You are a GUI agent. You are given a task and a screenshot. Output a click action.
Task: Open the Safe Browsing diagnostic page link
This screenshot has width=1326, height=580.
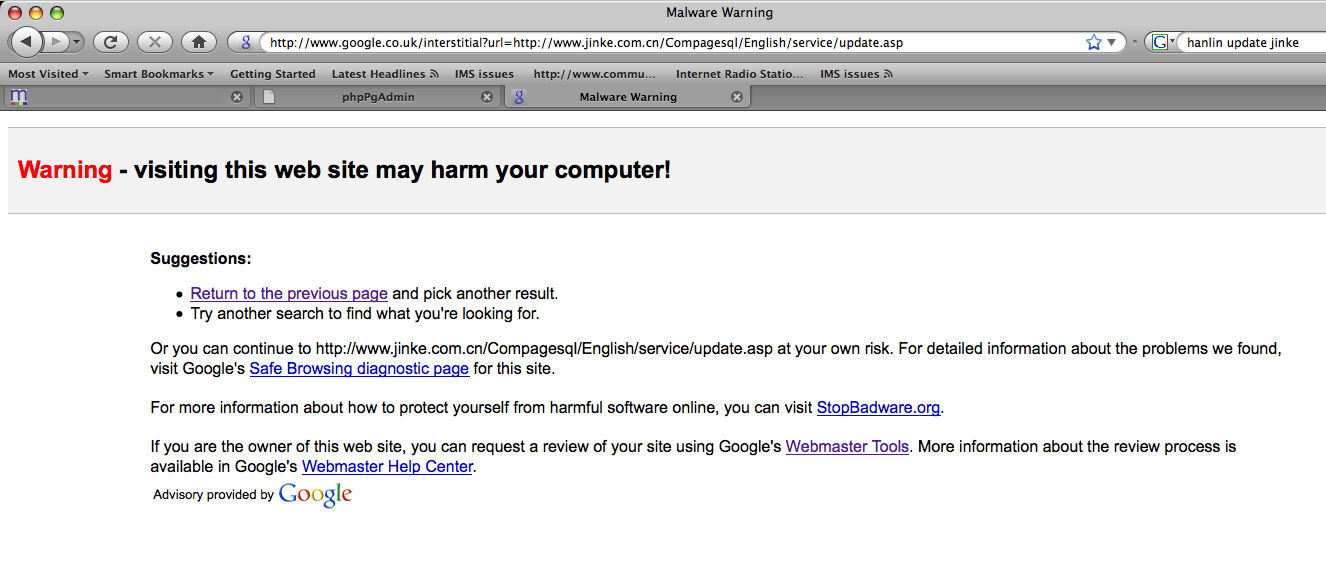[359, 369]
